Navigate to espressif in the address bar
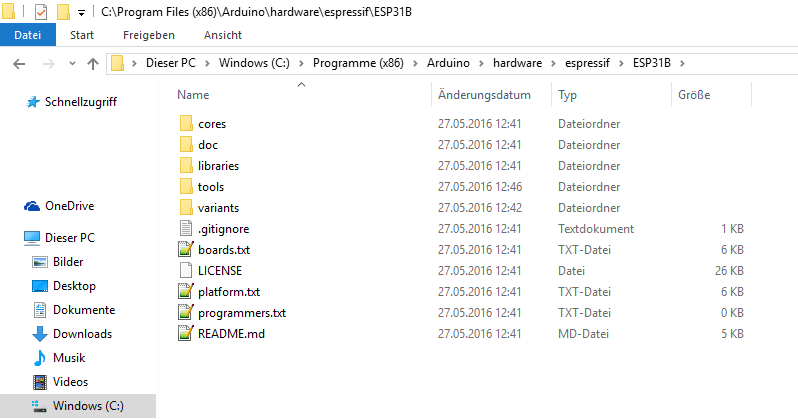798x419 pixels. tap(587, 63)
